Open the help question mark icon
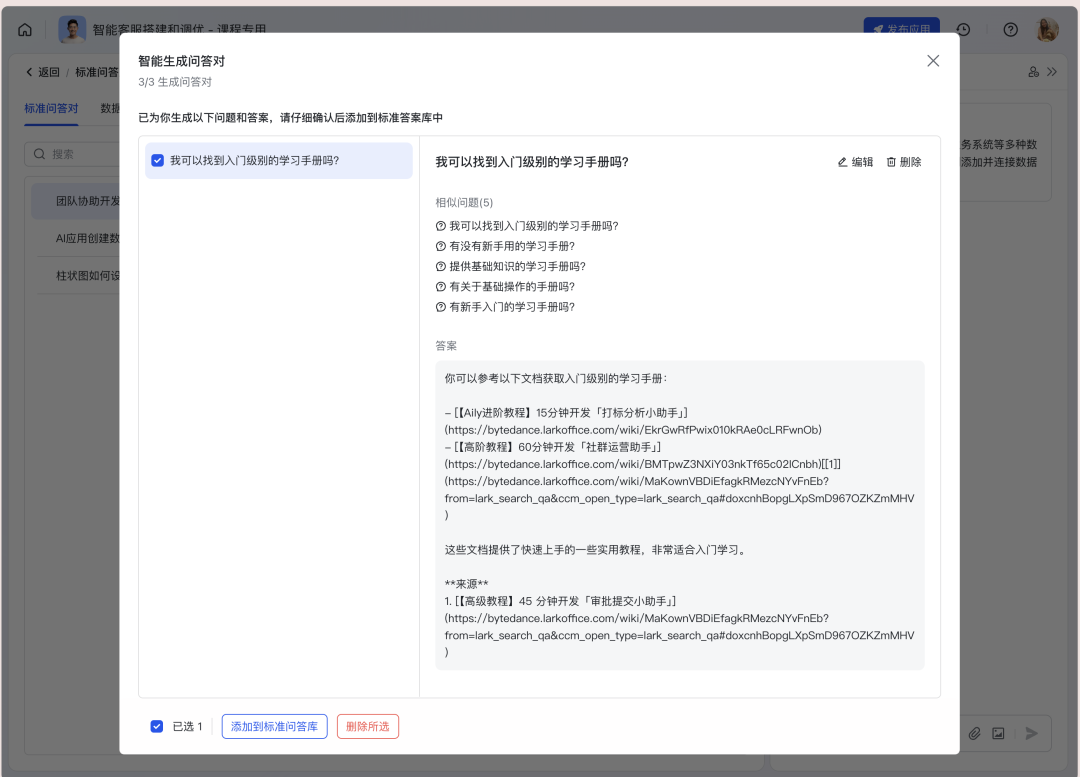Viewport: 1080px width, 777px height. [x=1010, y=30]
